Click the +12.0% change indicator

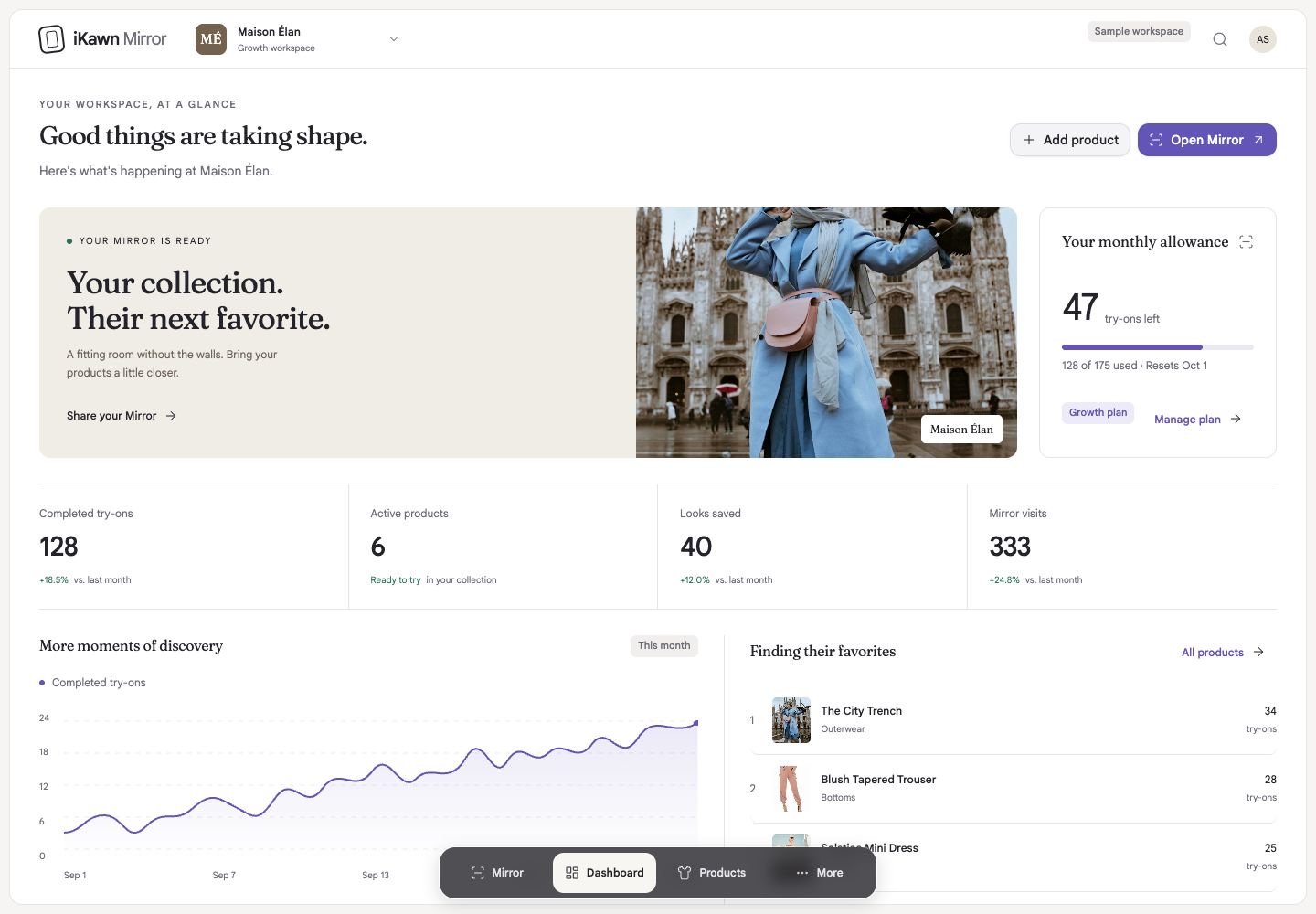tap(695, 580)
